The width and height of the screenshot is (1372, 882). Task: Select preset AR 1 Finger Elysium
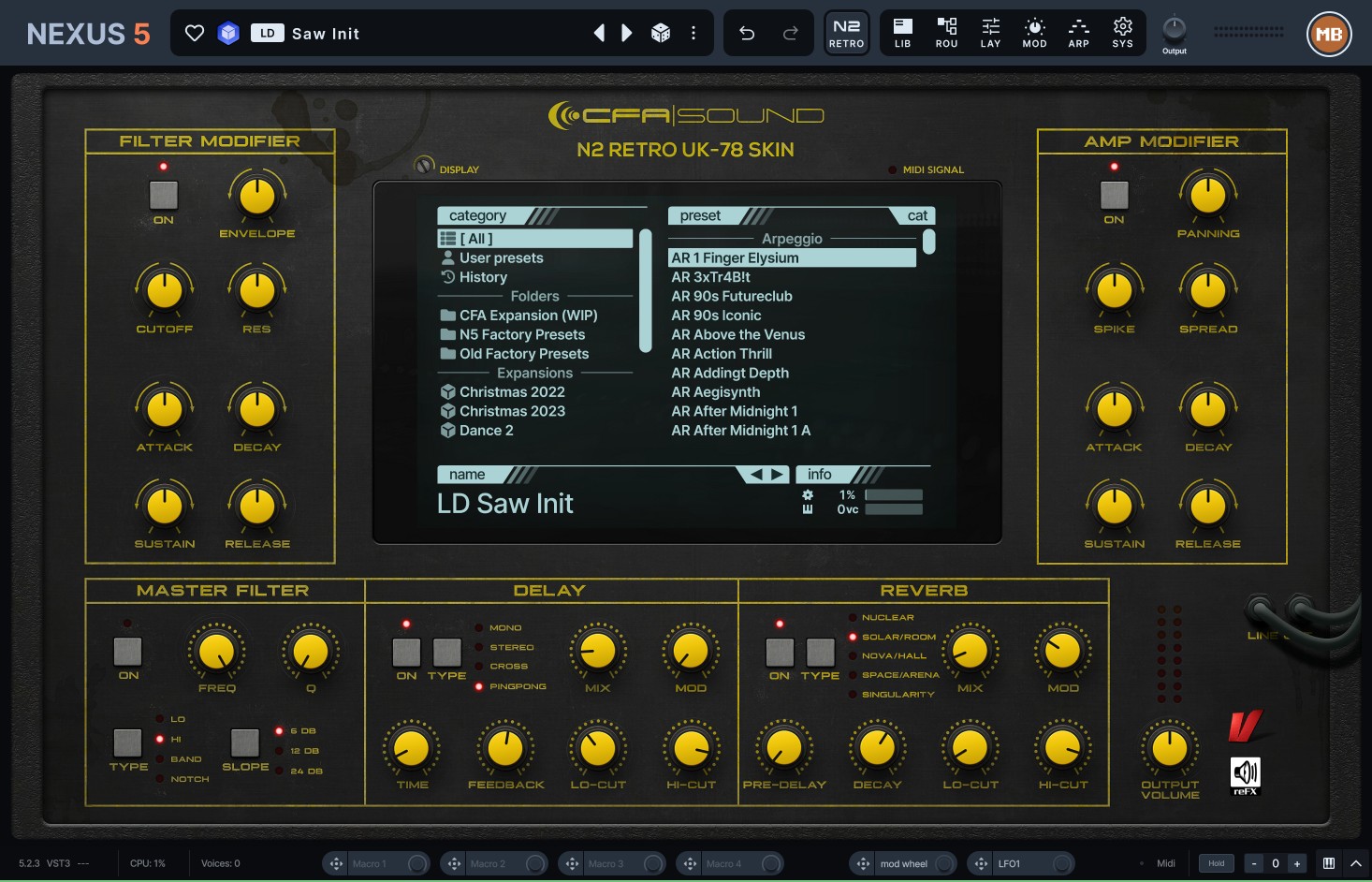(792, 257)
